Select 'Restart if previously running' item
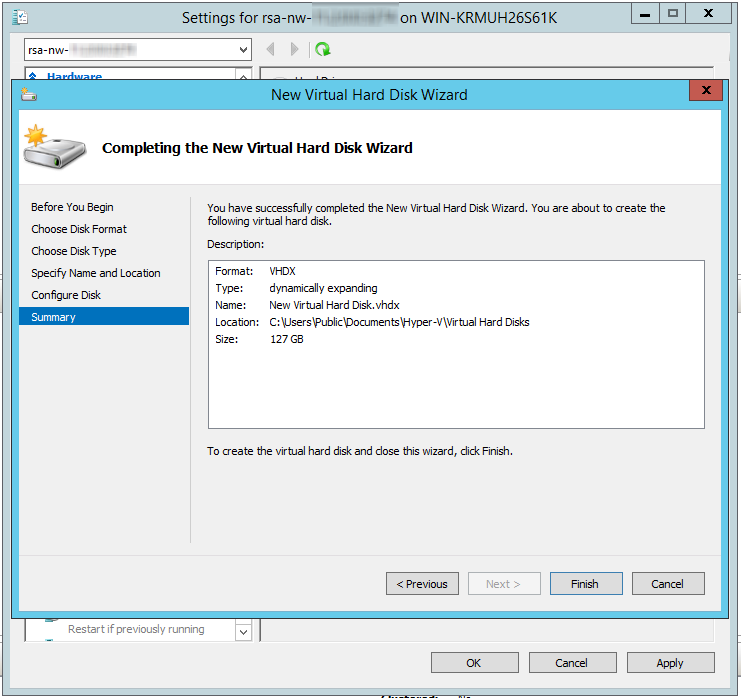The width and height of the screenshot is (741, 698). [136, 629]
